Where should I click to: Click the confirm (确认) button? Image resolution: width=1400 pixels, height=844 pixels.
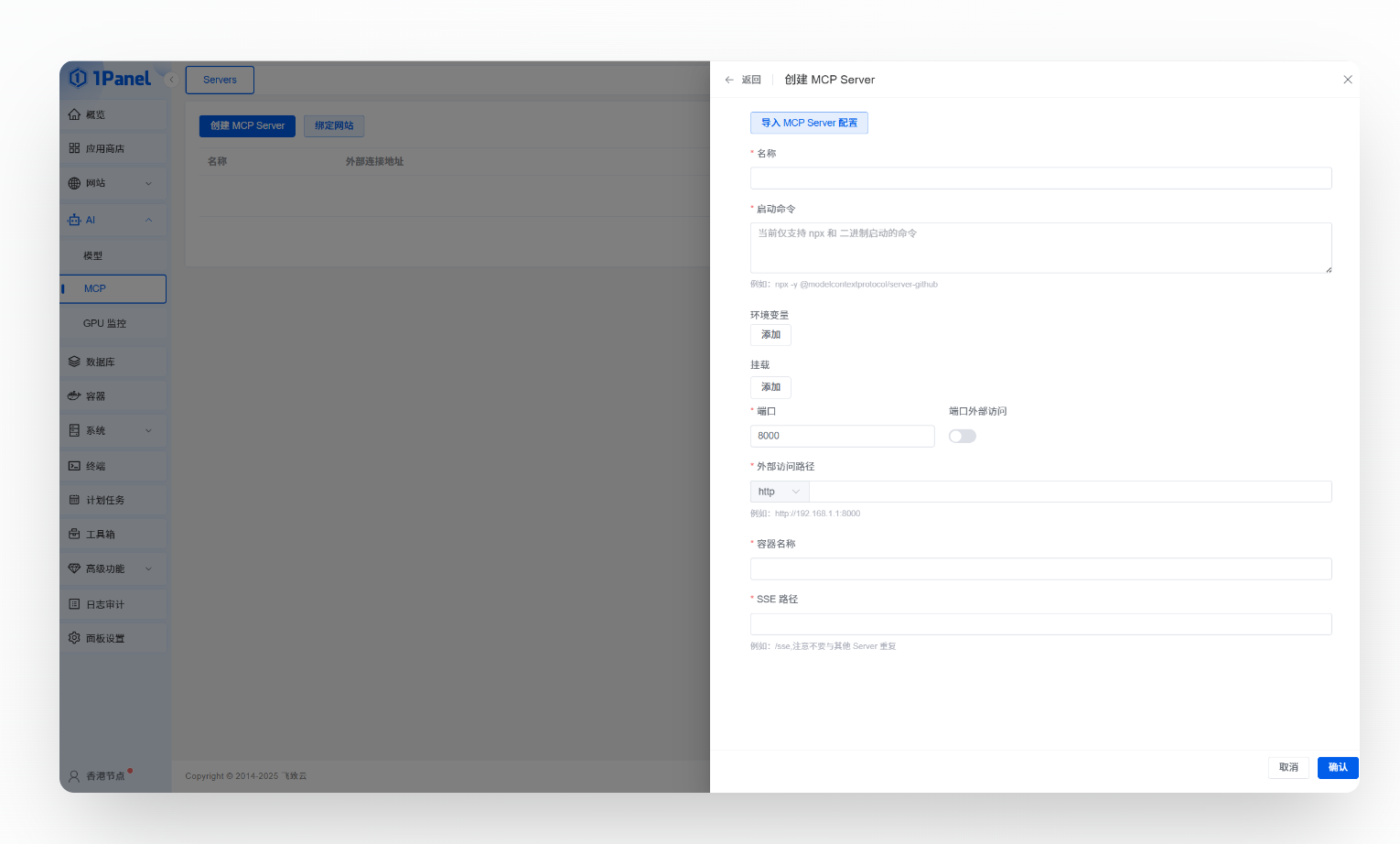[1337, 767]
